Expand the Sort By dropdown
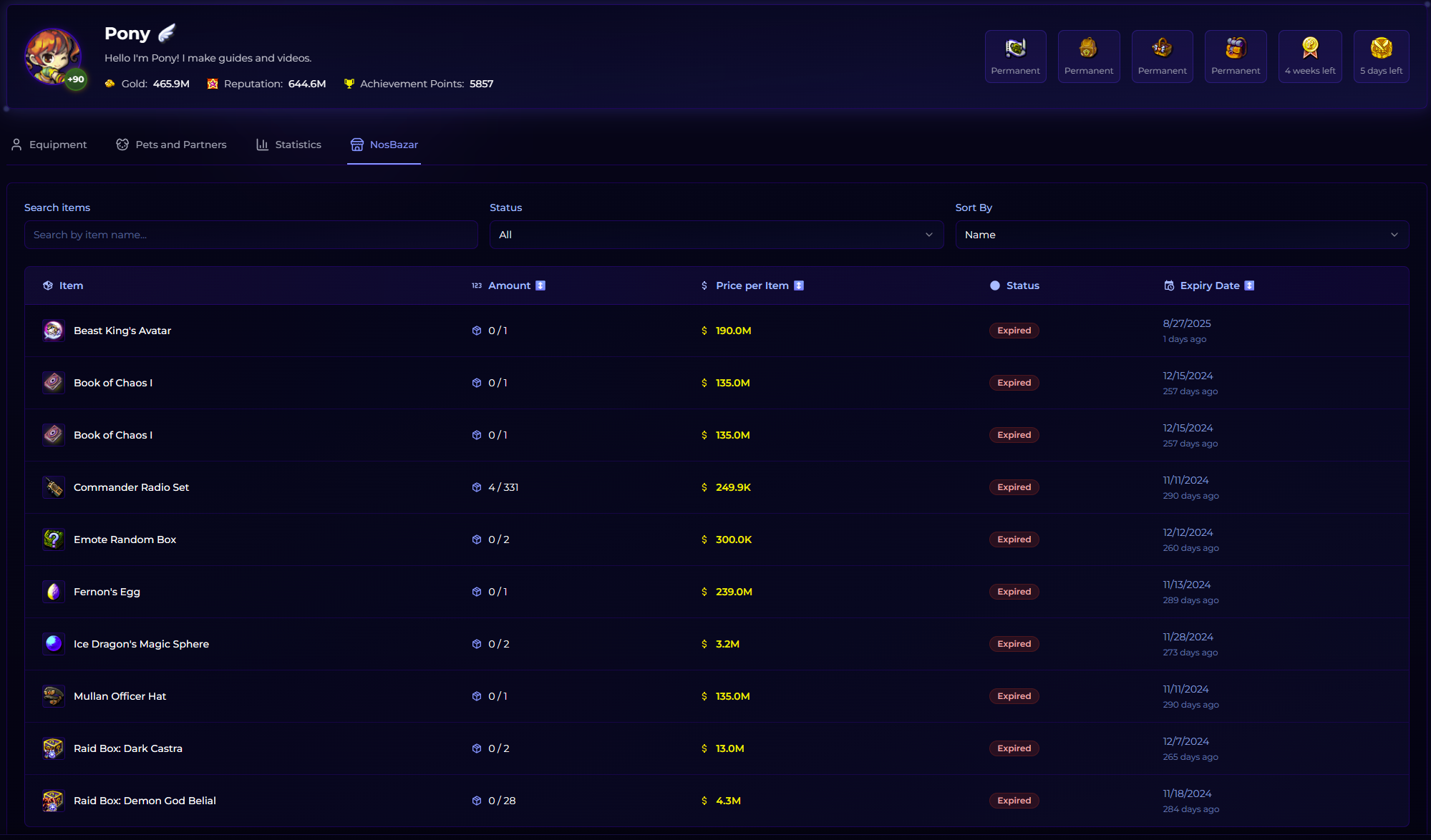 pos(1181,235)
